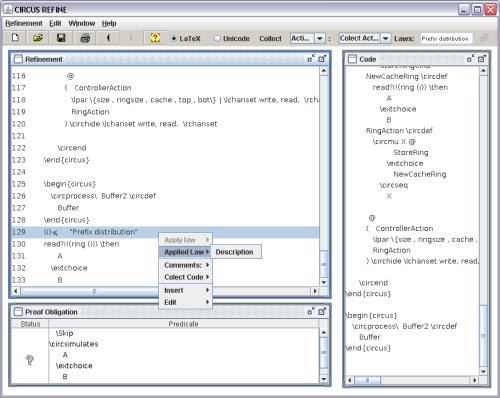Click \Skip text in Proof Obligation predicate
This screenshot has width=500, height=398.
click(64, 333)
